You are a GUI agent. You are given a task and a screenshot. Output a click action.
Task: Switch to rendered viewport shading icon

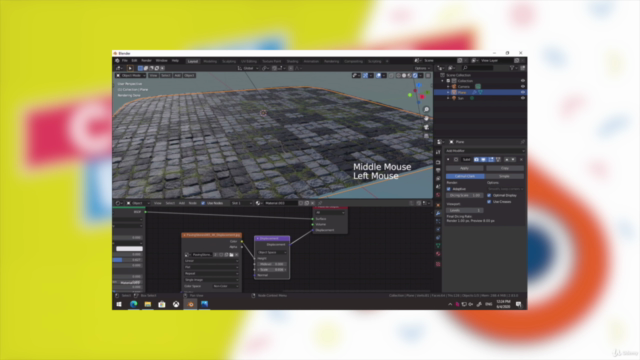(x=415, y=76)
